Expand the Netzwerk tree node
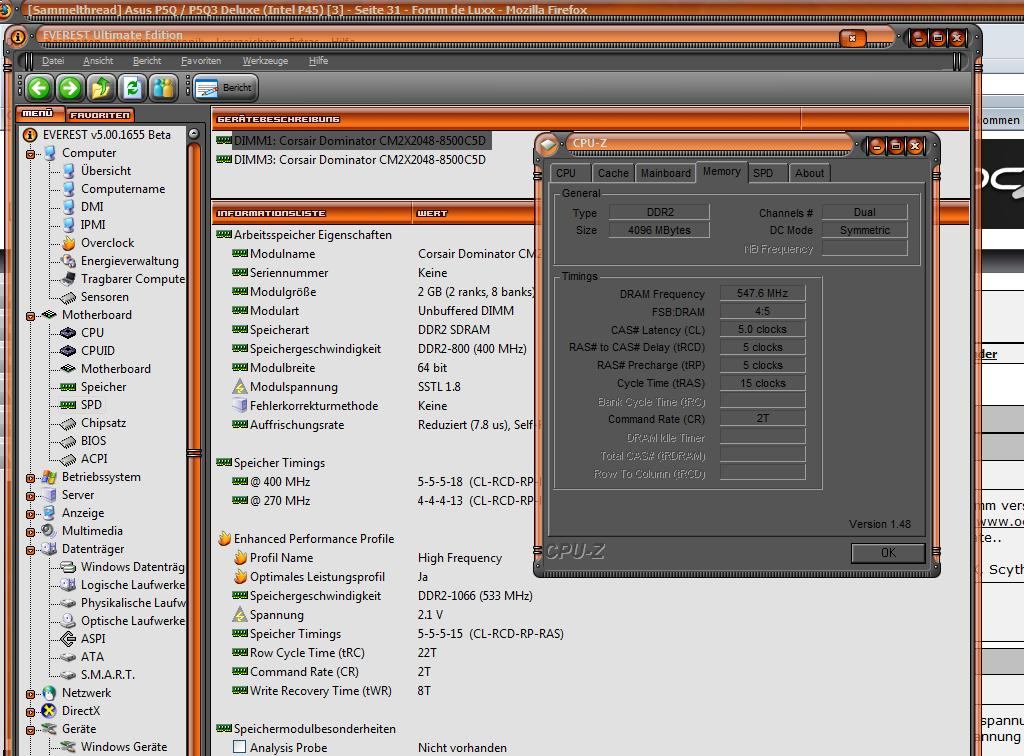The image size is (1024, 756). pos(30,694)
